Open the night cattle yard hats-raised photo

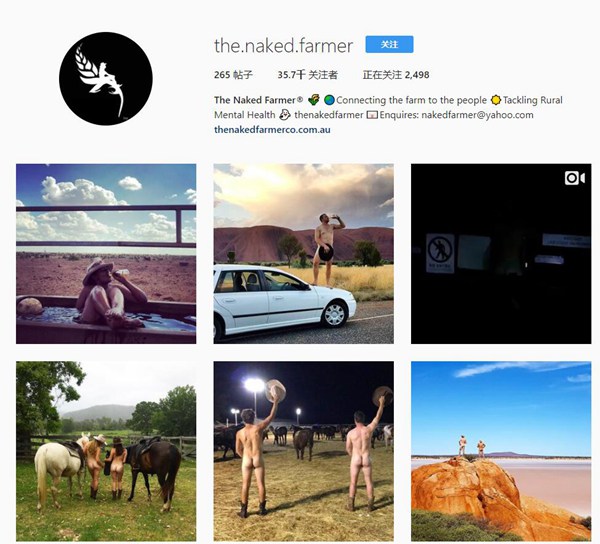pos(303,451)
